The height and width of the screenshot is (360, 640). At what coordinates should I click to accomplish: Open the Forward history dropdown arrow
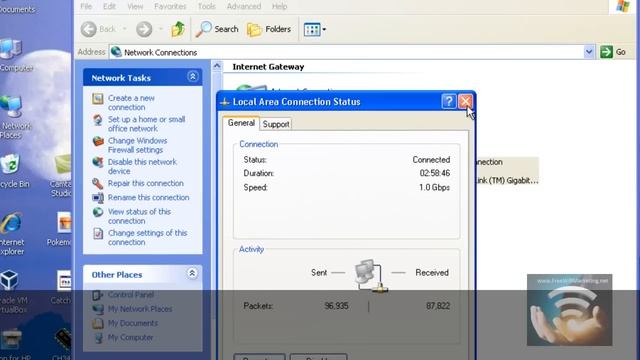[x=161, y=29]
